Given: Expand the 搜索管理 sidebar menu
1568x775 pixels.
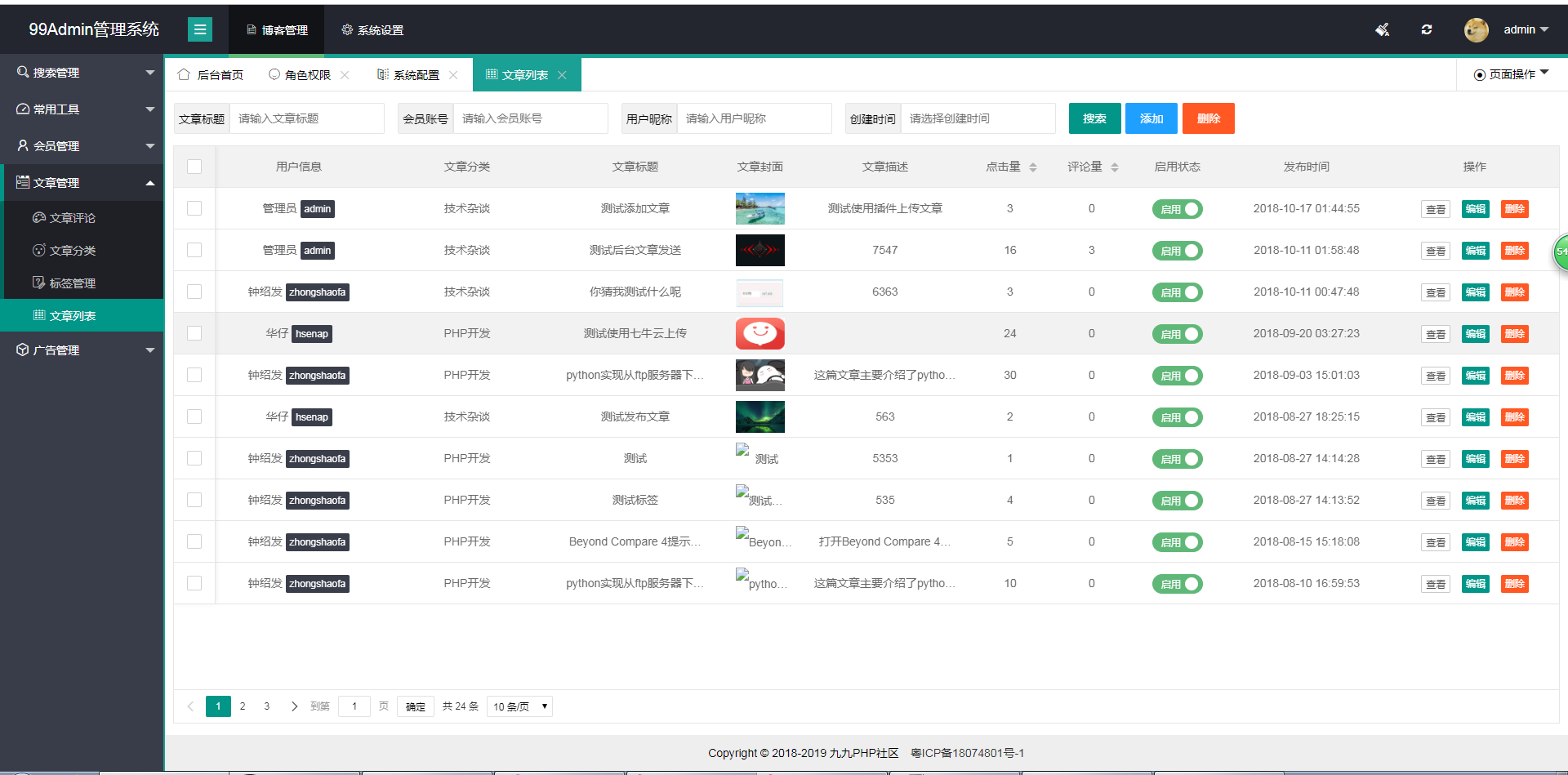Looking at the screenshot, I should point(82,73).
